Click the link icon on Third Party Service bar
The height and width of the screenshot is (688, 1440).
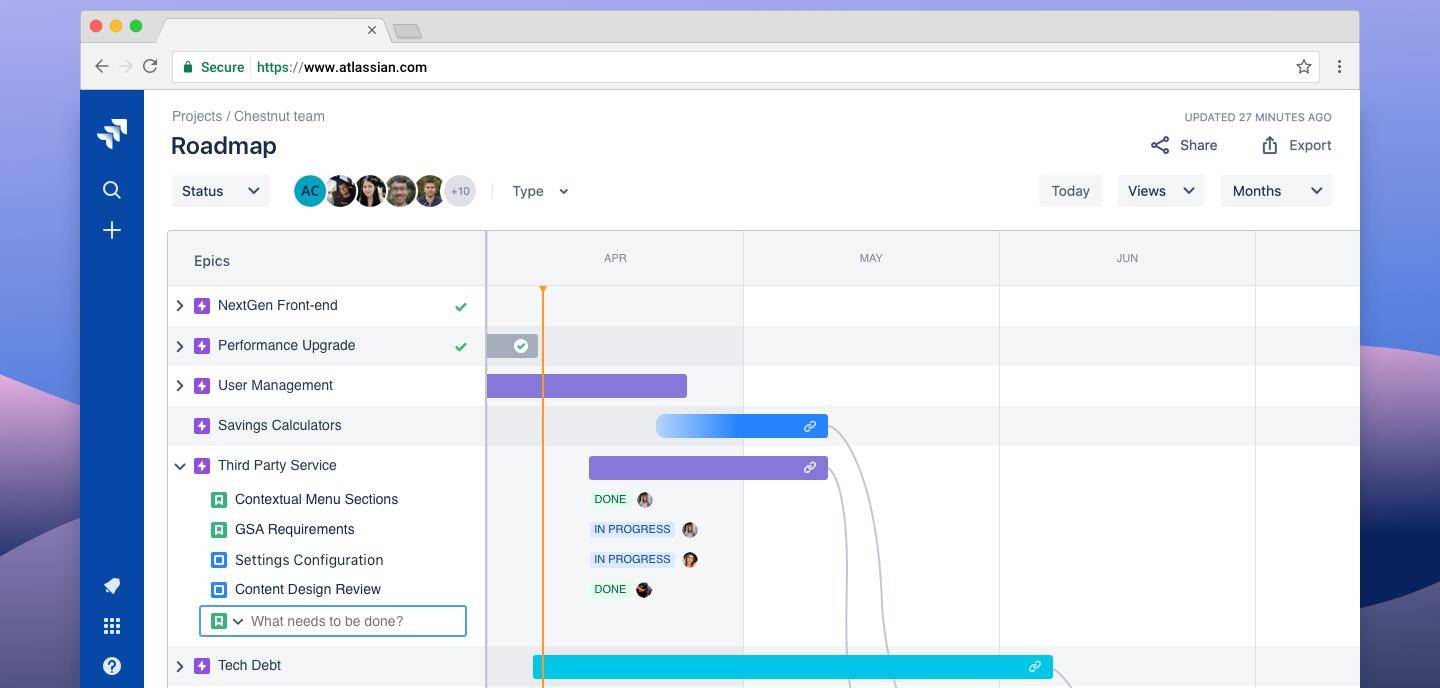tap(810, 467)
